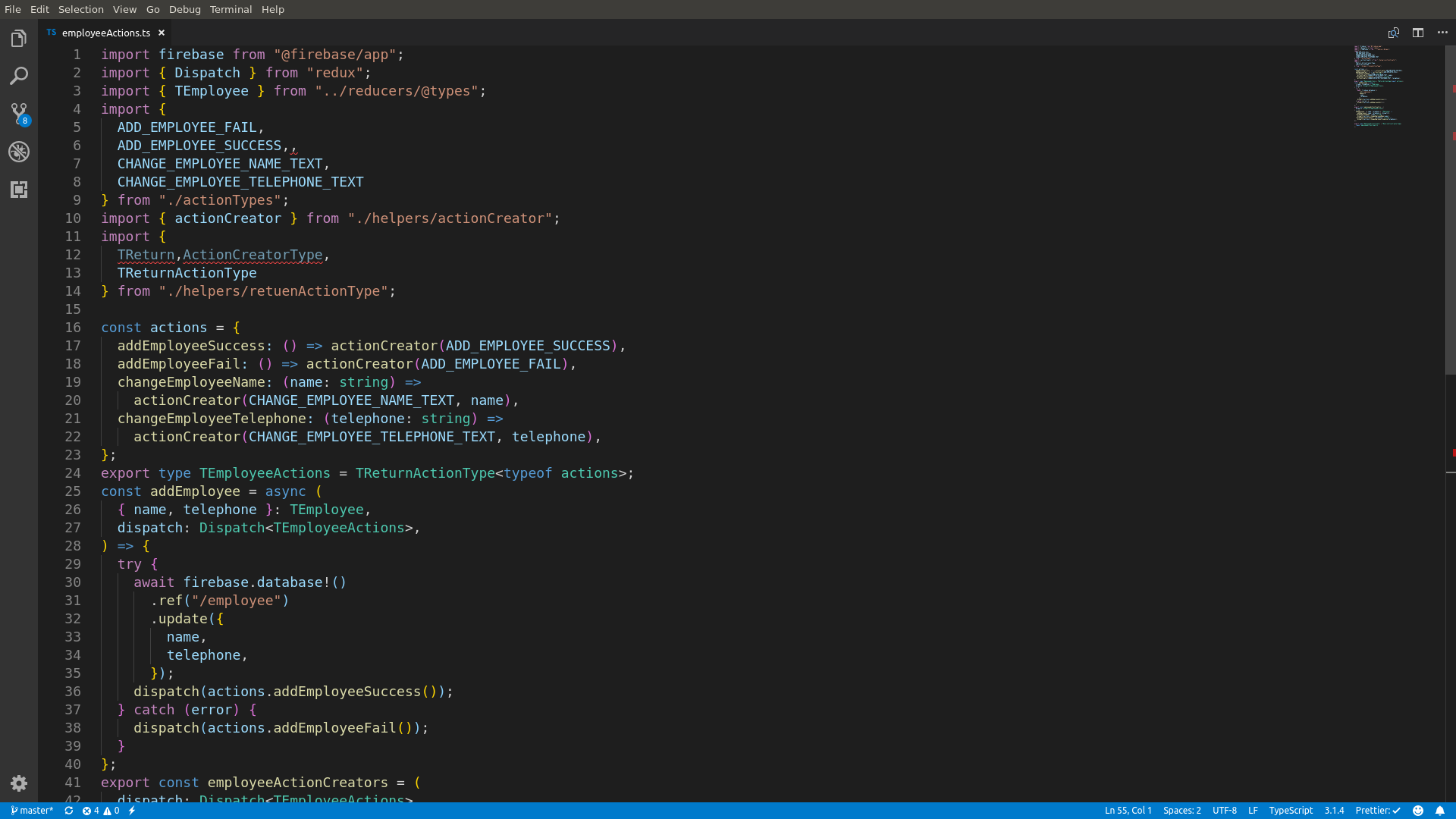Click the code minimap preview

[1378, 86]
